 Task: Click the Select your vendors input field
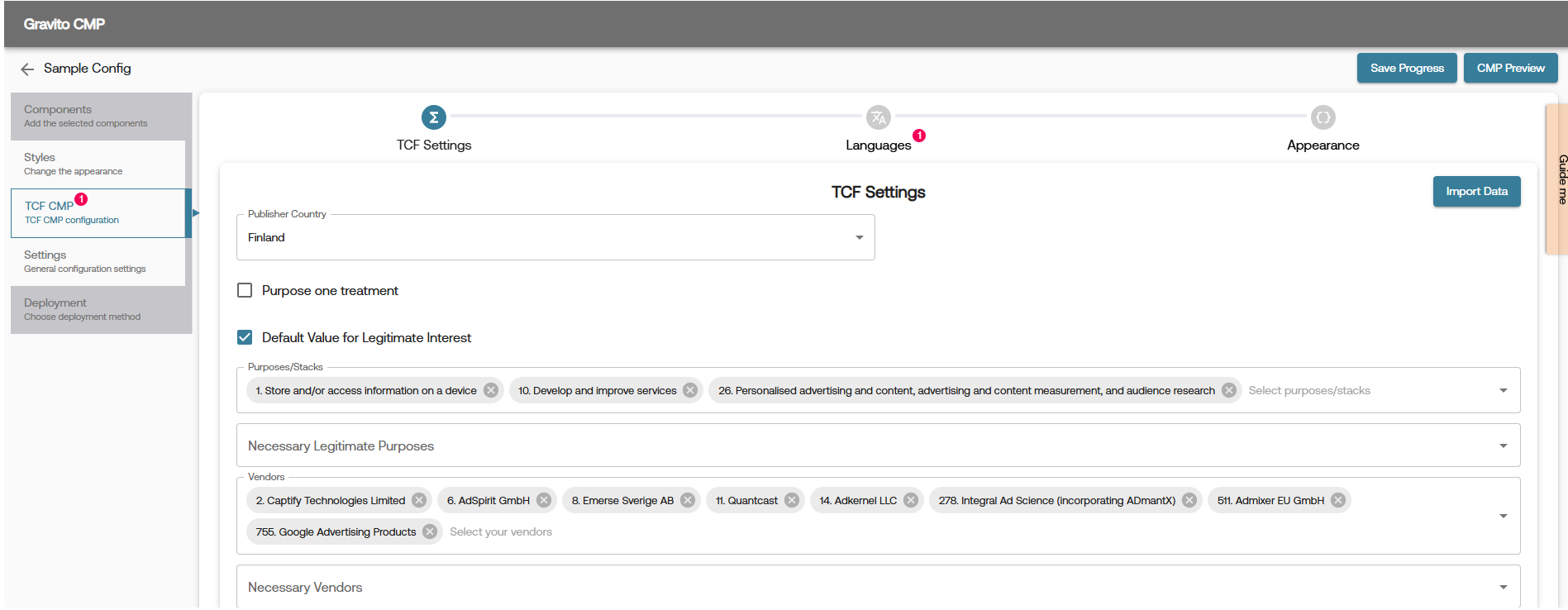(501, 531)
